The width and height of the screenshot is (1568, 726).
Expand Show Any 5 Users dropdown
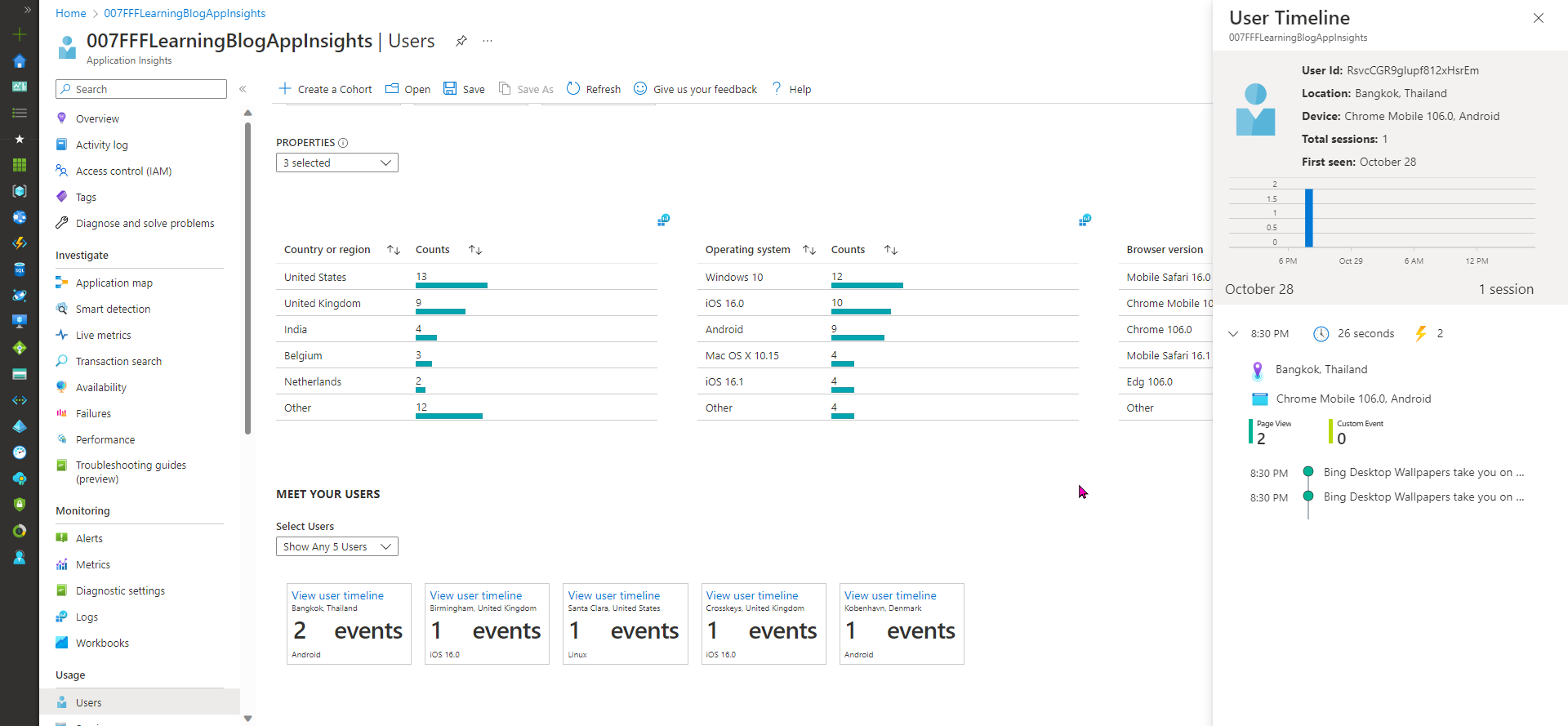click(336, 547)
